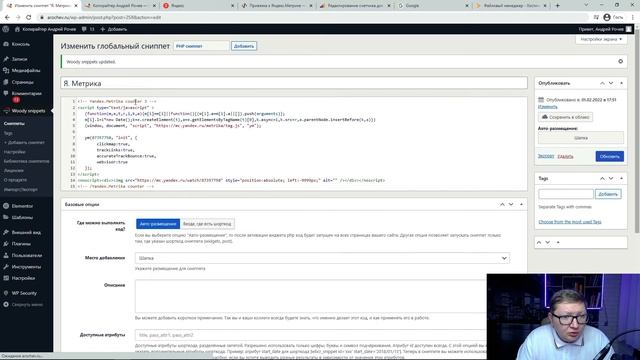Image resolution: width=640 pixels, height=360 pixels.
Task: Click the snippet title field Я. Метрика
Action: 294,83
